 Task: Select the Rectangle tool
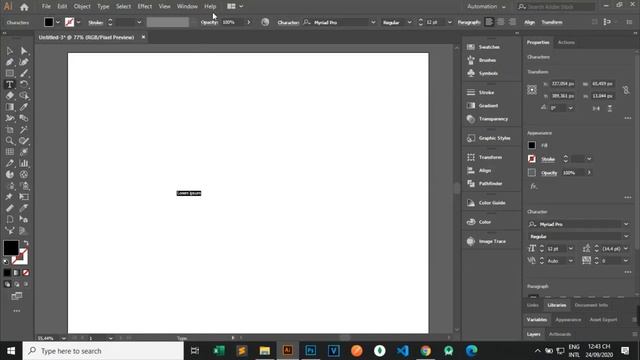(9, 73)
